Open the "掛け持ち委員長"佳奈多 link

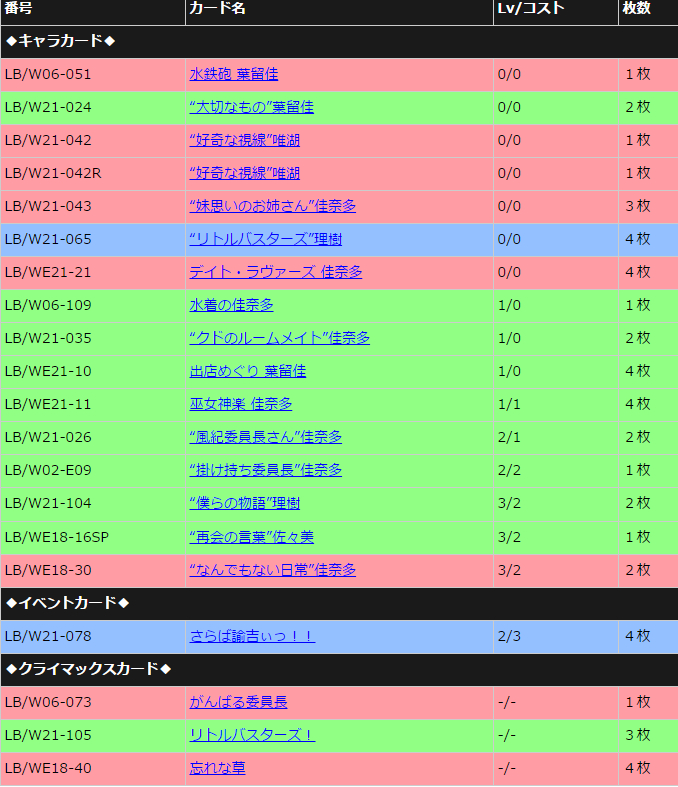click(265, 471)
